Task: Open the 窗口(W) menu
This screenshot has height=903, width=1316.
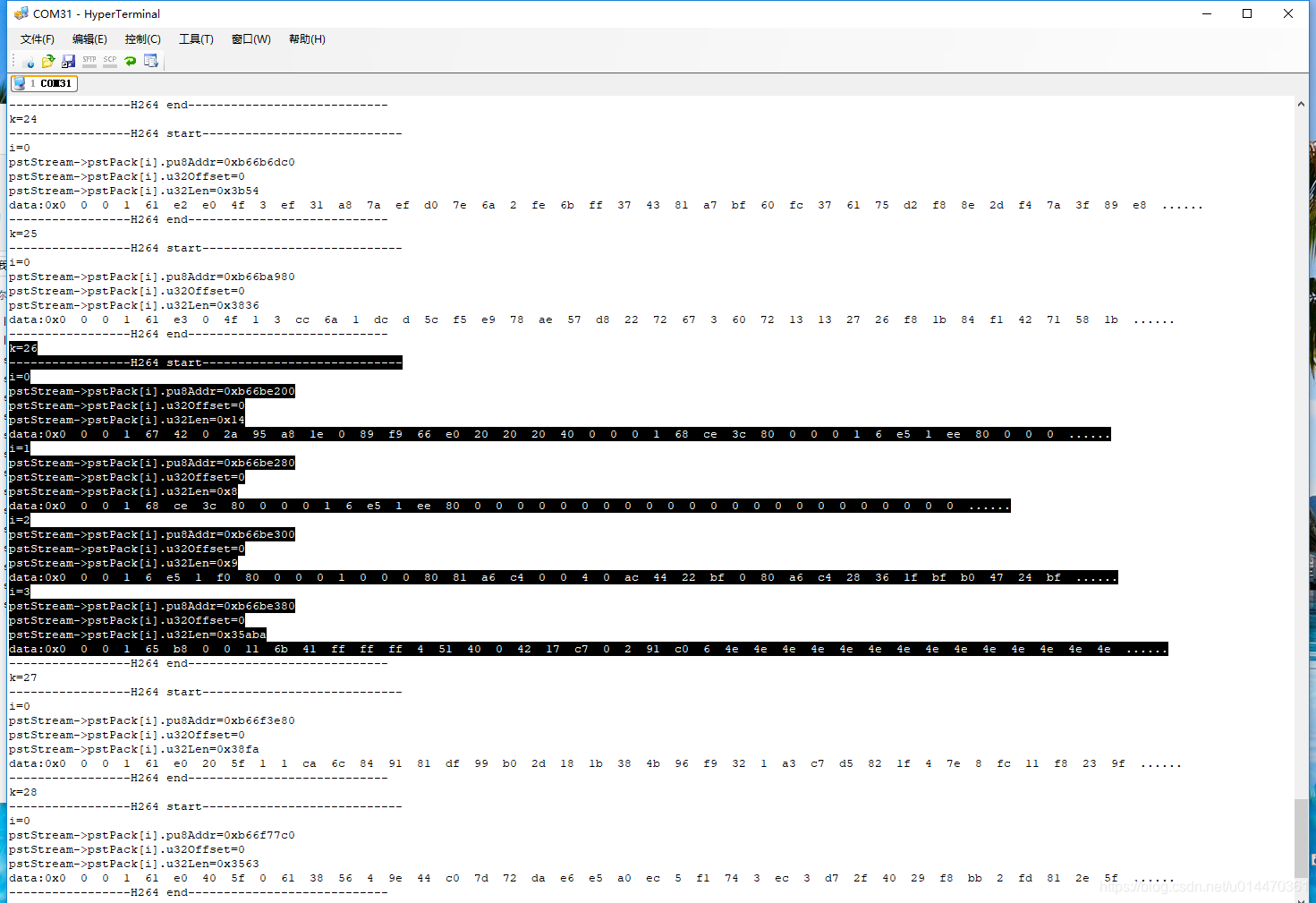Action: [x=251, y=39]
